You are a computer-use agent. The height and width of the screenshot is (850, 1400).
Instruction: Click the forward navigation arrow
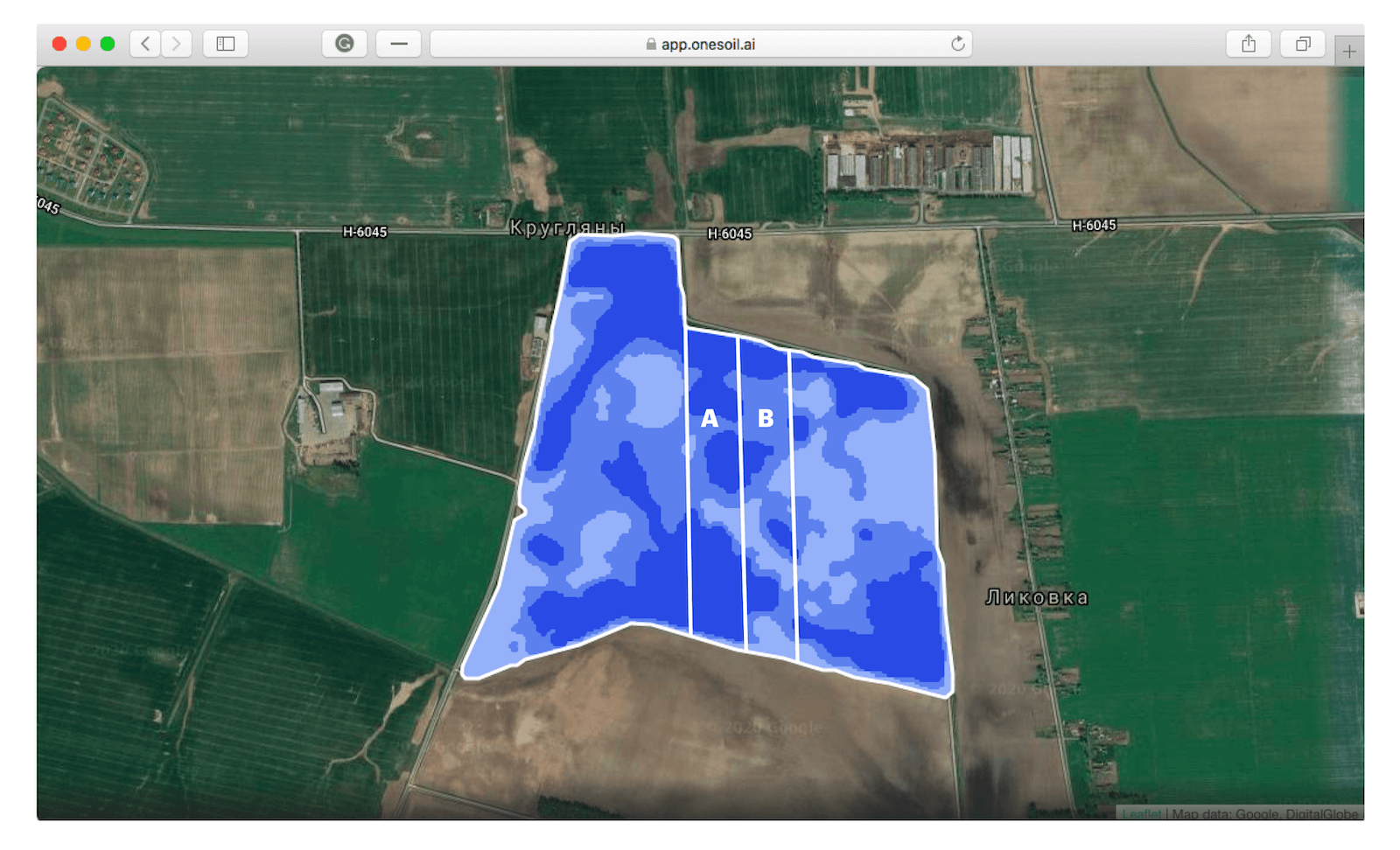pyautogui.click(x=176, y=43)
